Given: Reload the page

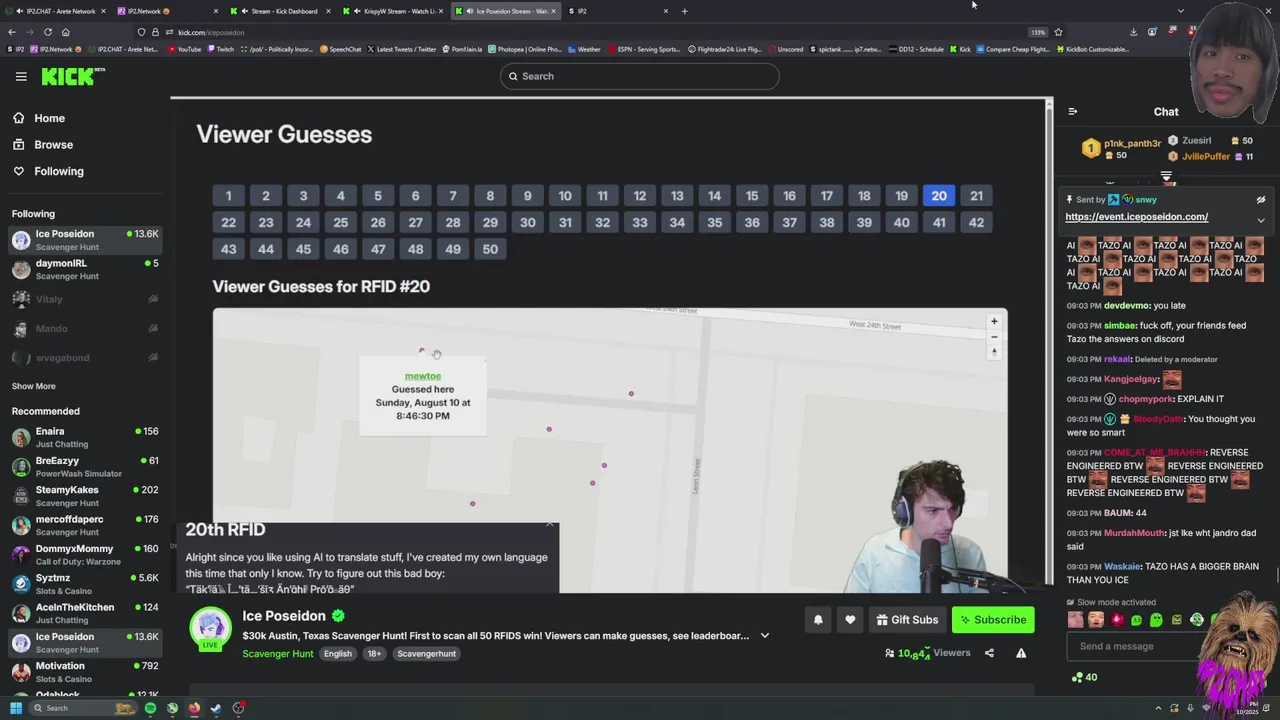Looking at the screenshot, I should tap(47, 32).
